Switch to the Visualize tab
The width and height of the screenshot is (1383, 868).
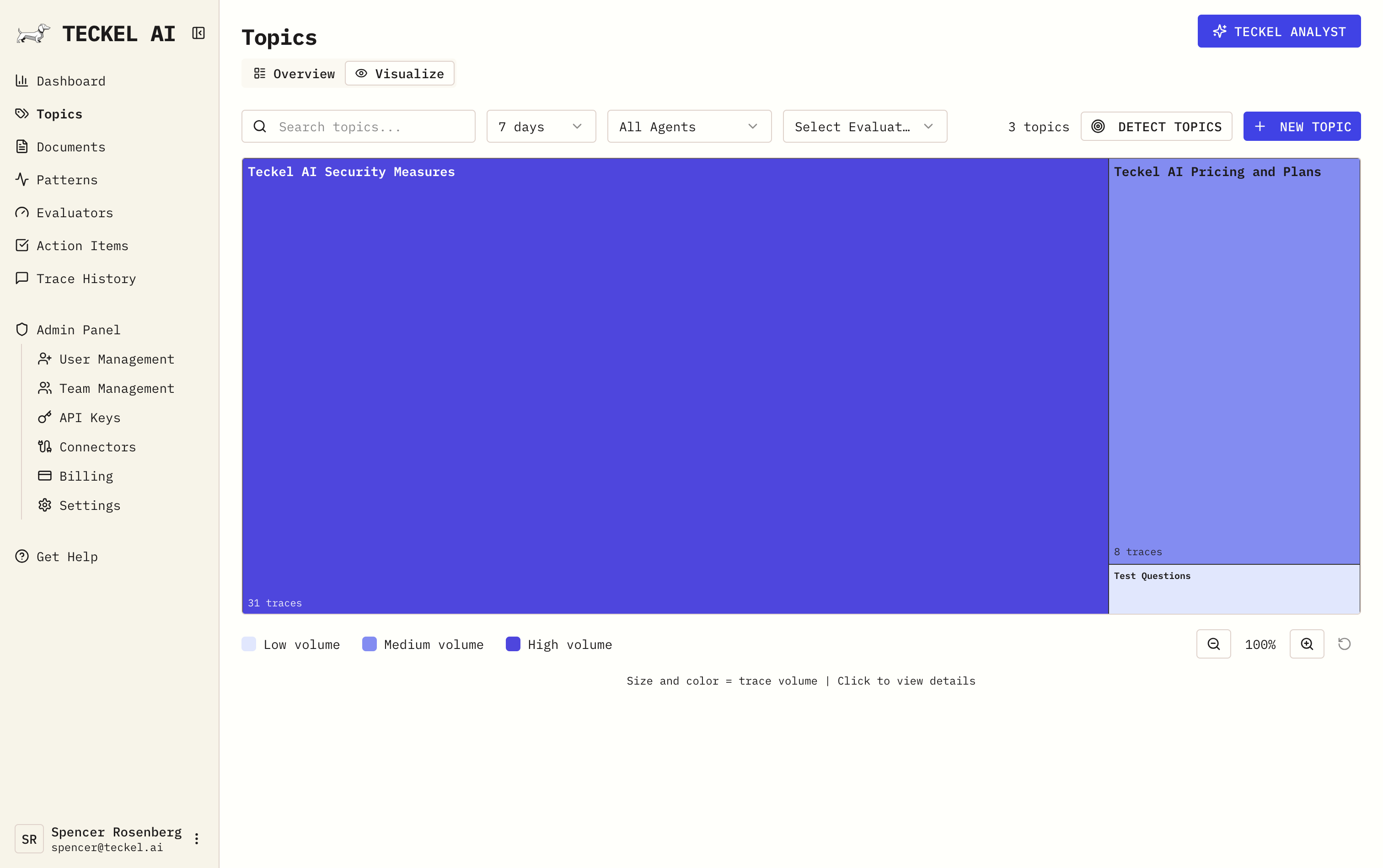coord(400,73)
